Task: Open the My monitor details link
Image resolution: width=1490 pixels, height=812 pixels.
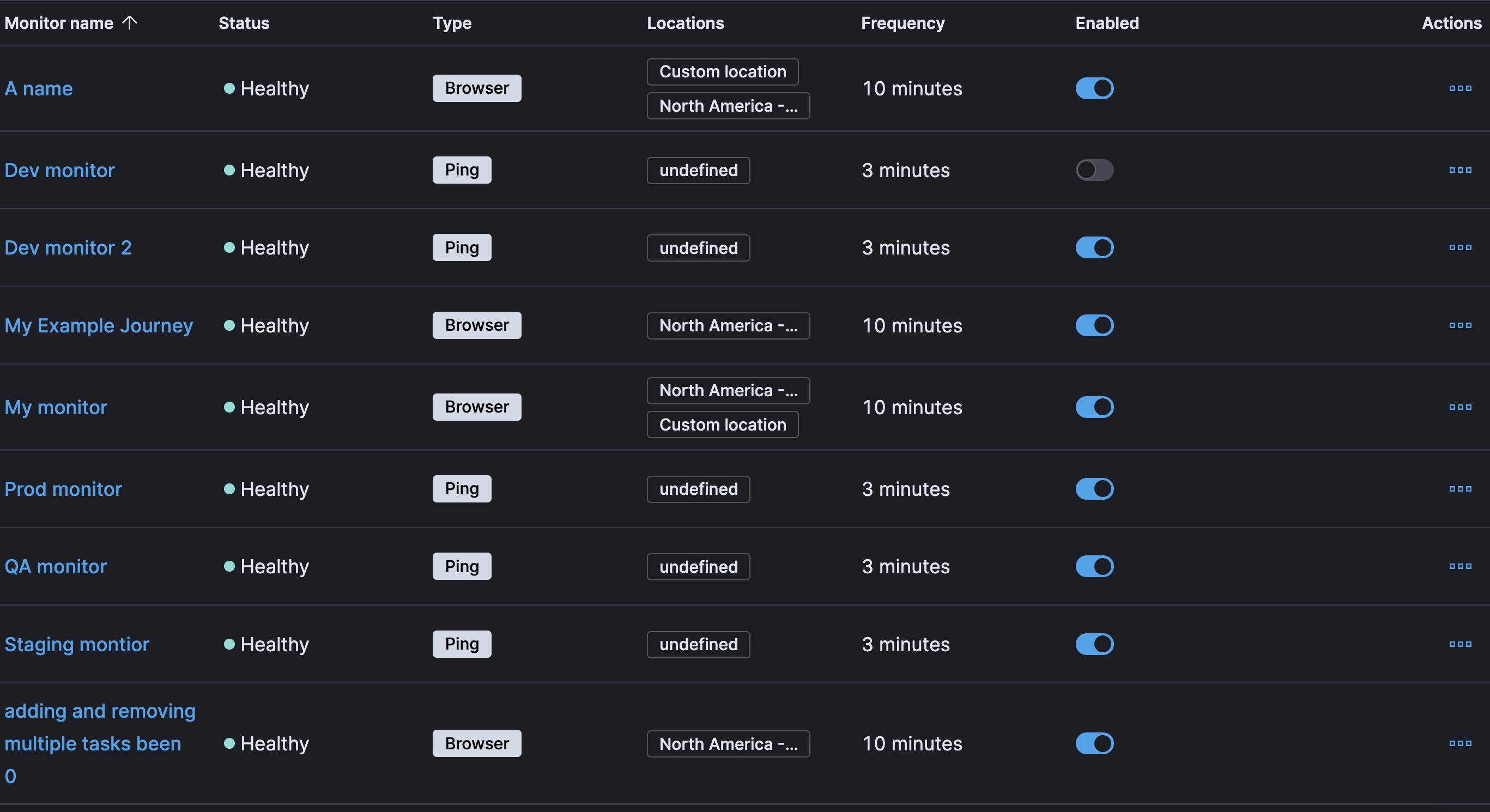Action: tap(56, 407)
